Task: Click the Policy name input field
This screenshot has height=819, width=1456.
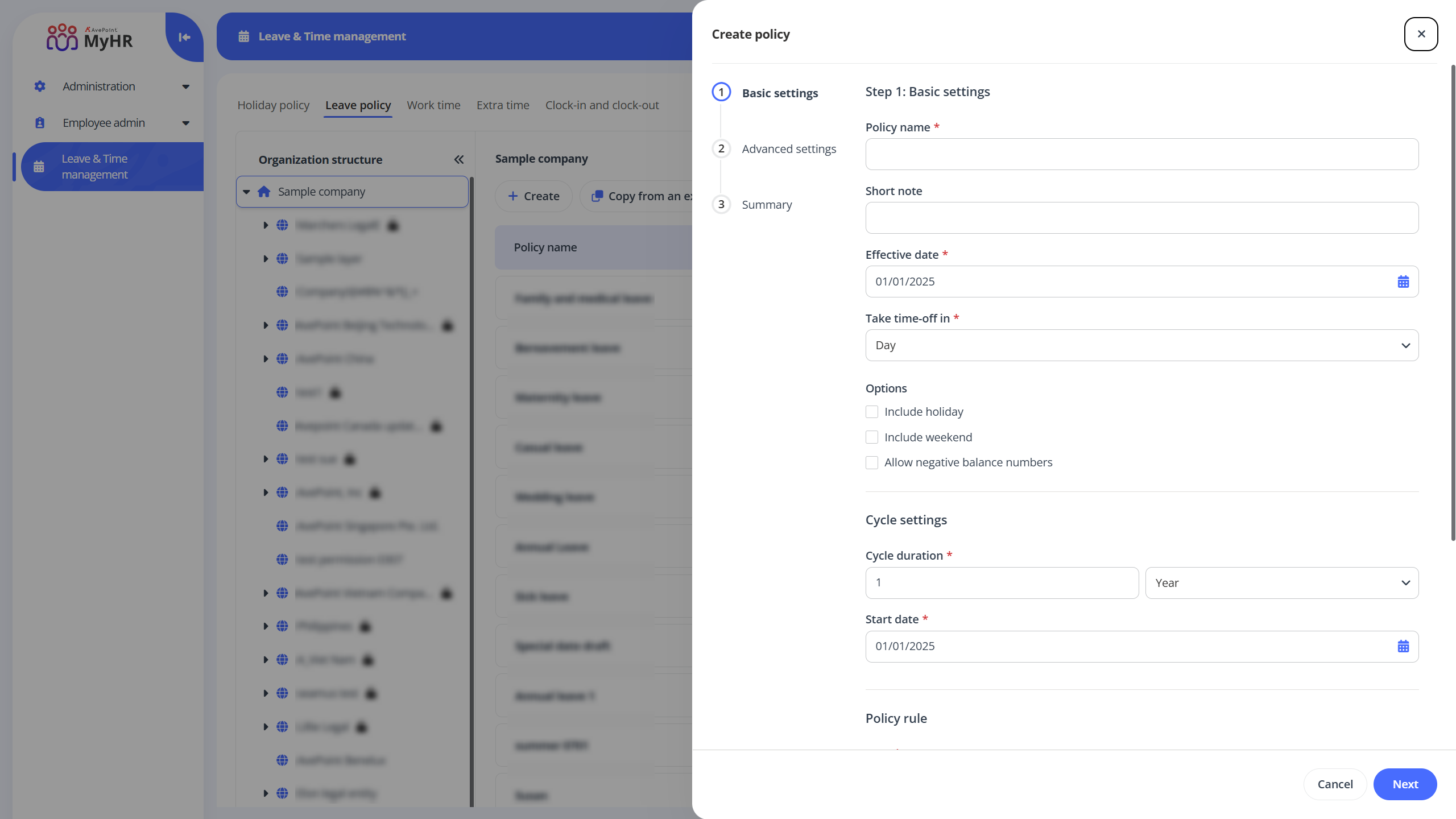Action: [1142, 154]
